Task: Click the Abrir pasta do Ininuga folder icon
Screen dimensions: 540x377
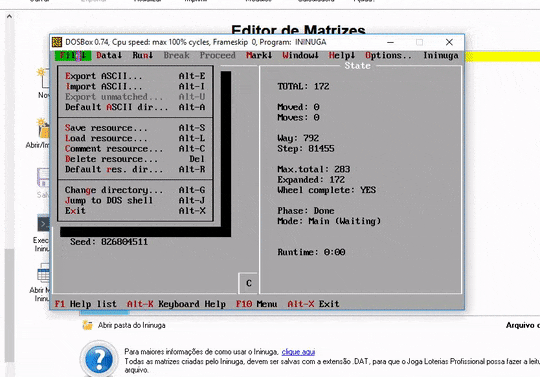Action: click(x=88, y=325)
